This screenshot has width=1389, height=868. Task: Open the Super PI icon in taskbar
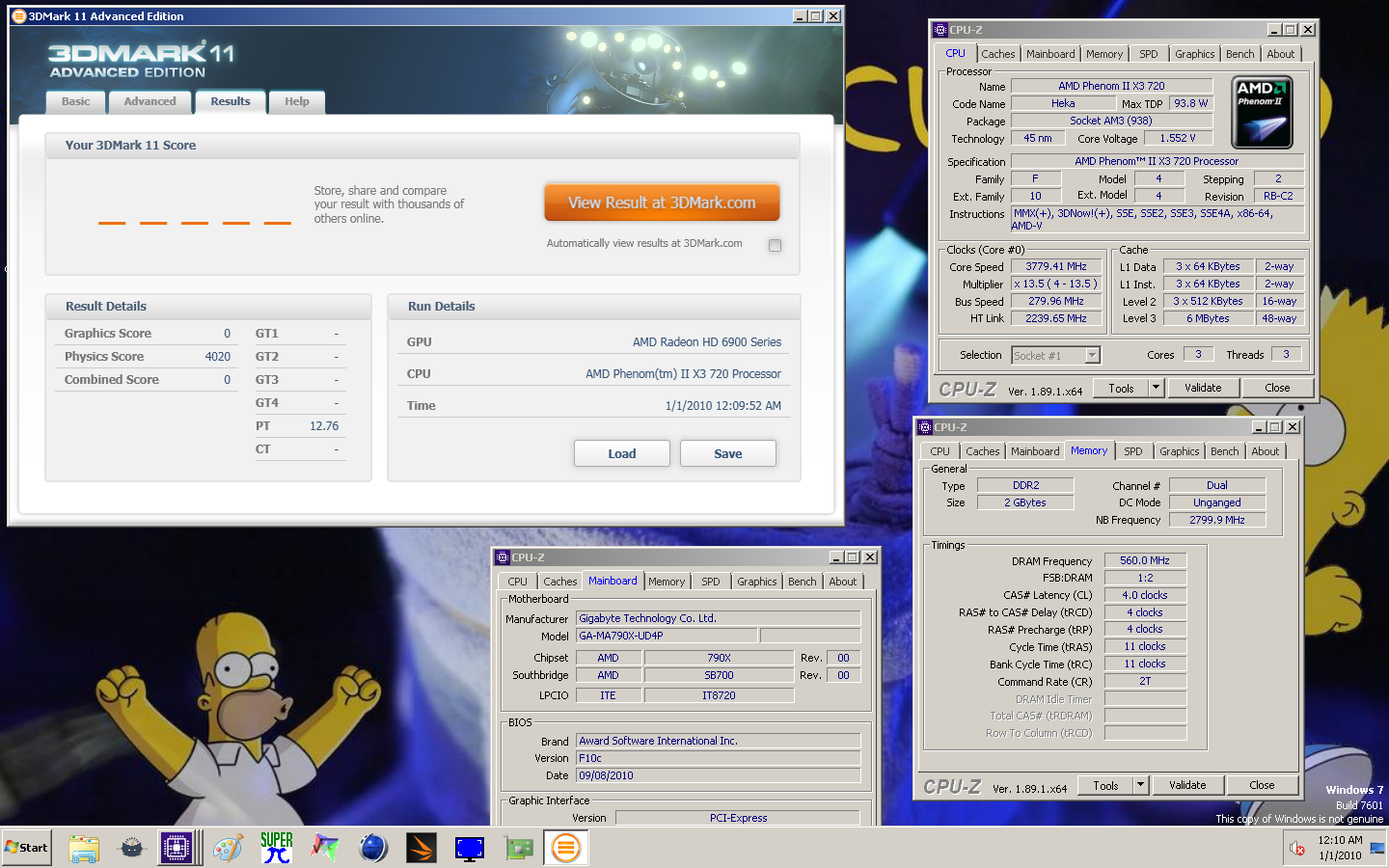coord(277,848)
